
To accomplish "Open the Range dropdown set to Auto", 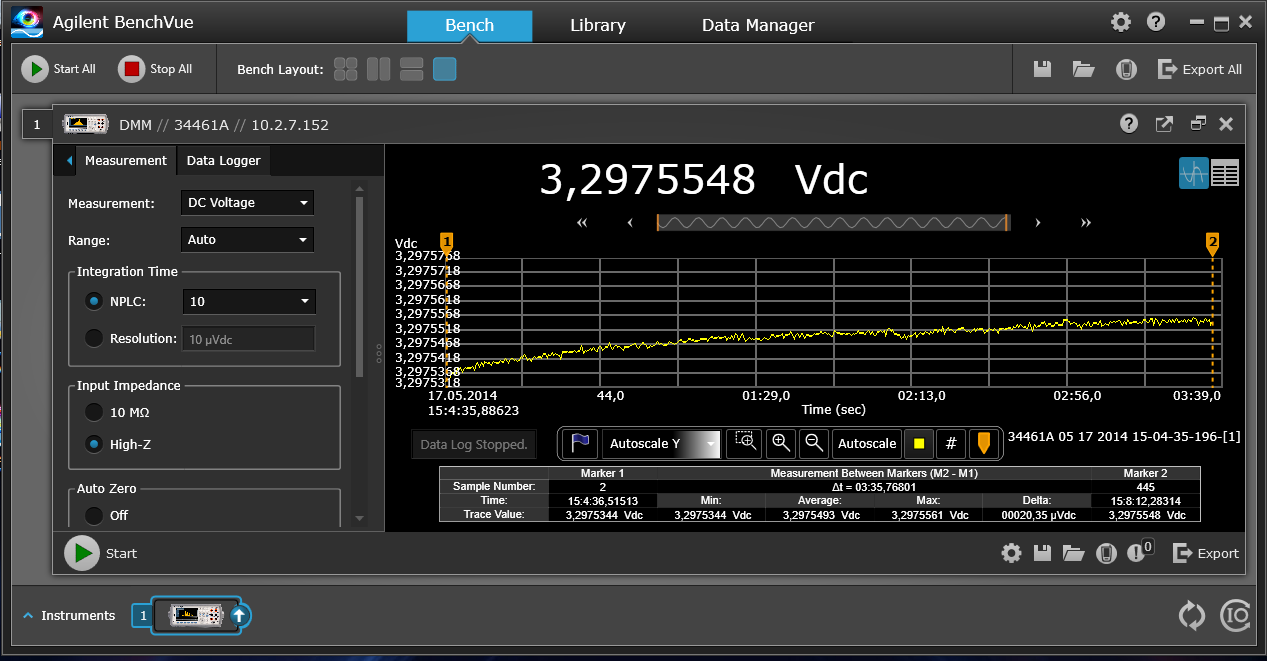I will tap(247, 240).
